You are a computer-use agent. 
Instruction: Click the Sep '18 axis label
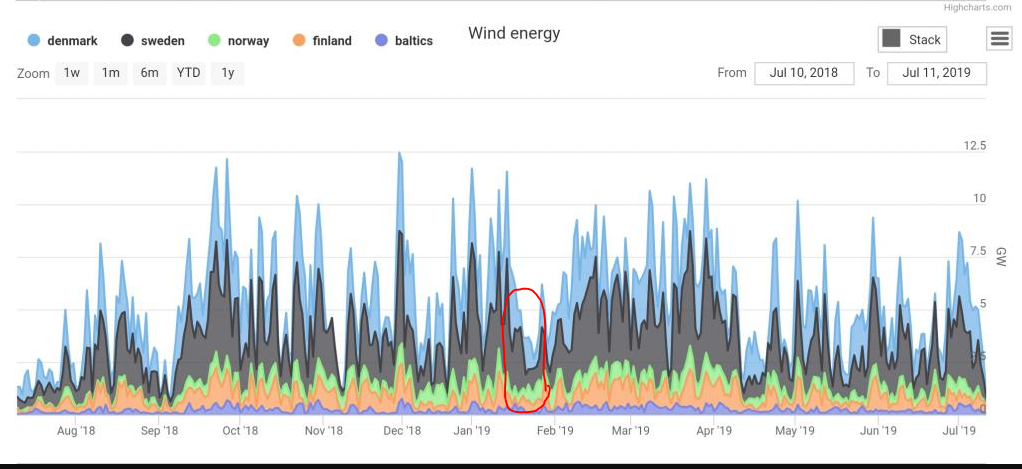click(159, 431)
